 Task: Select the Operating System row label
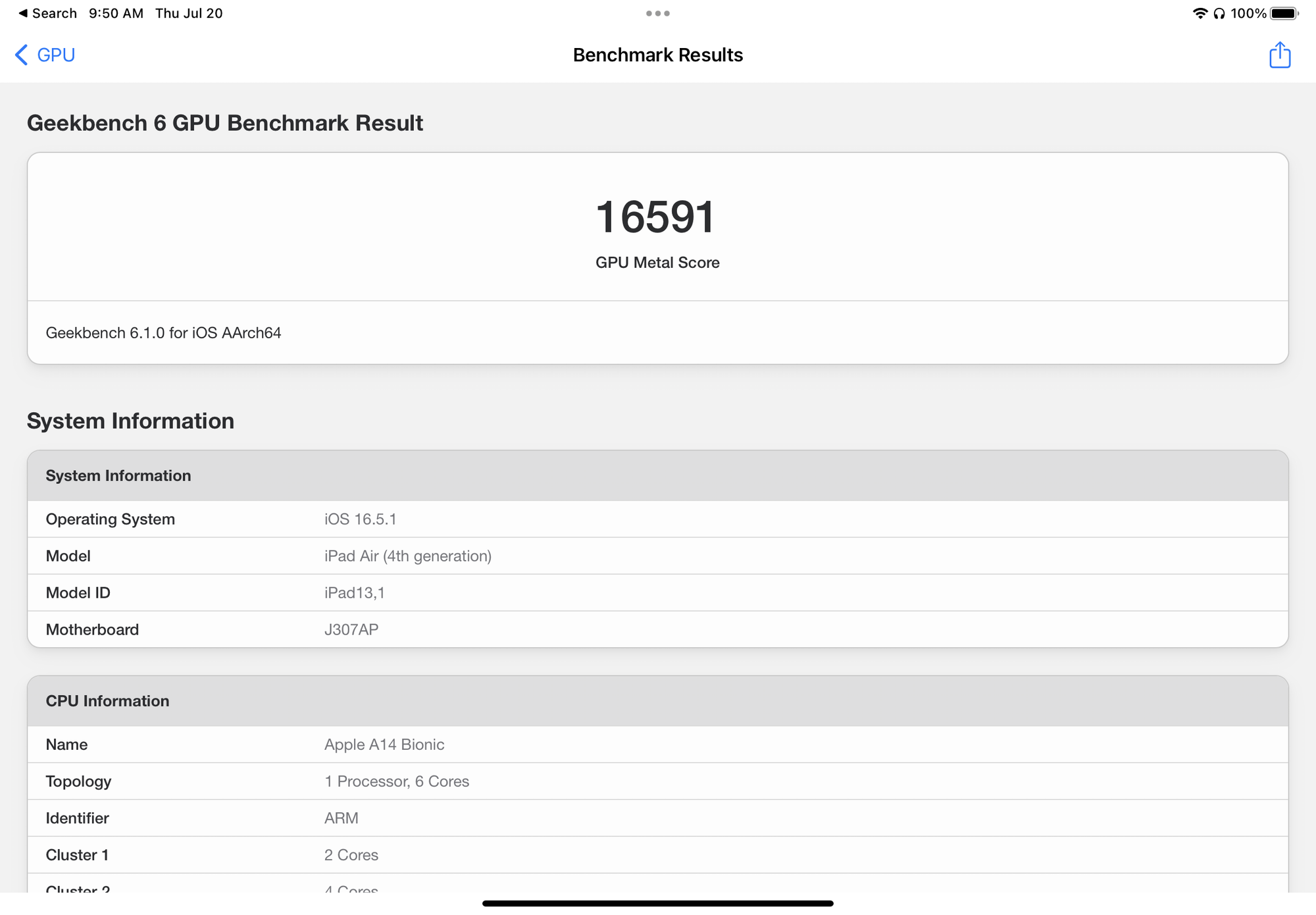pyautogui.click(x=111, y=519)
